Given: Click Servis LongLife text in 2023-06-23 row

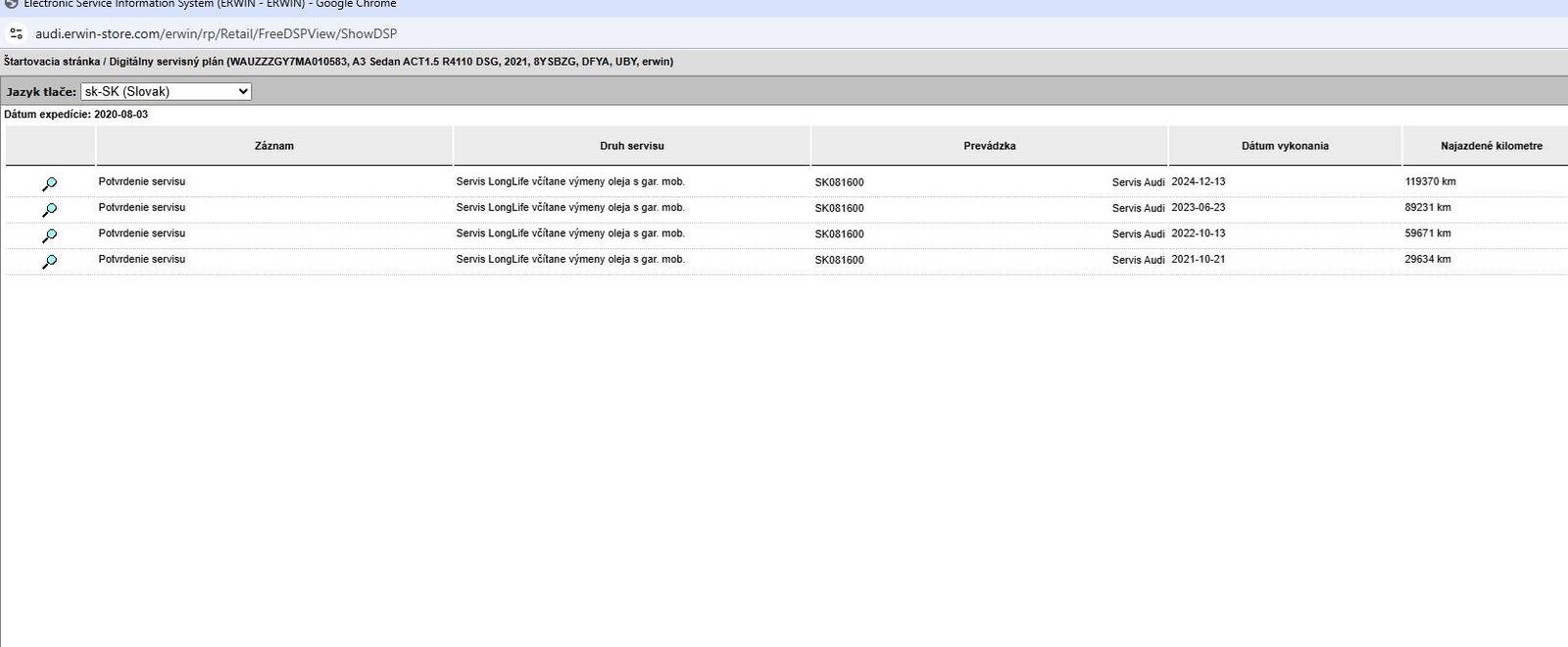Looking at the screenshot, I should click(570, 207).
